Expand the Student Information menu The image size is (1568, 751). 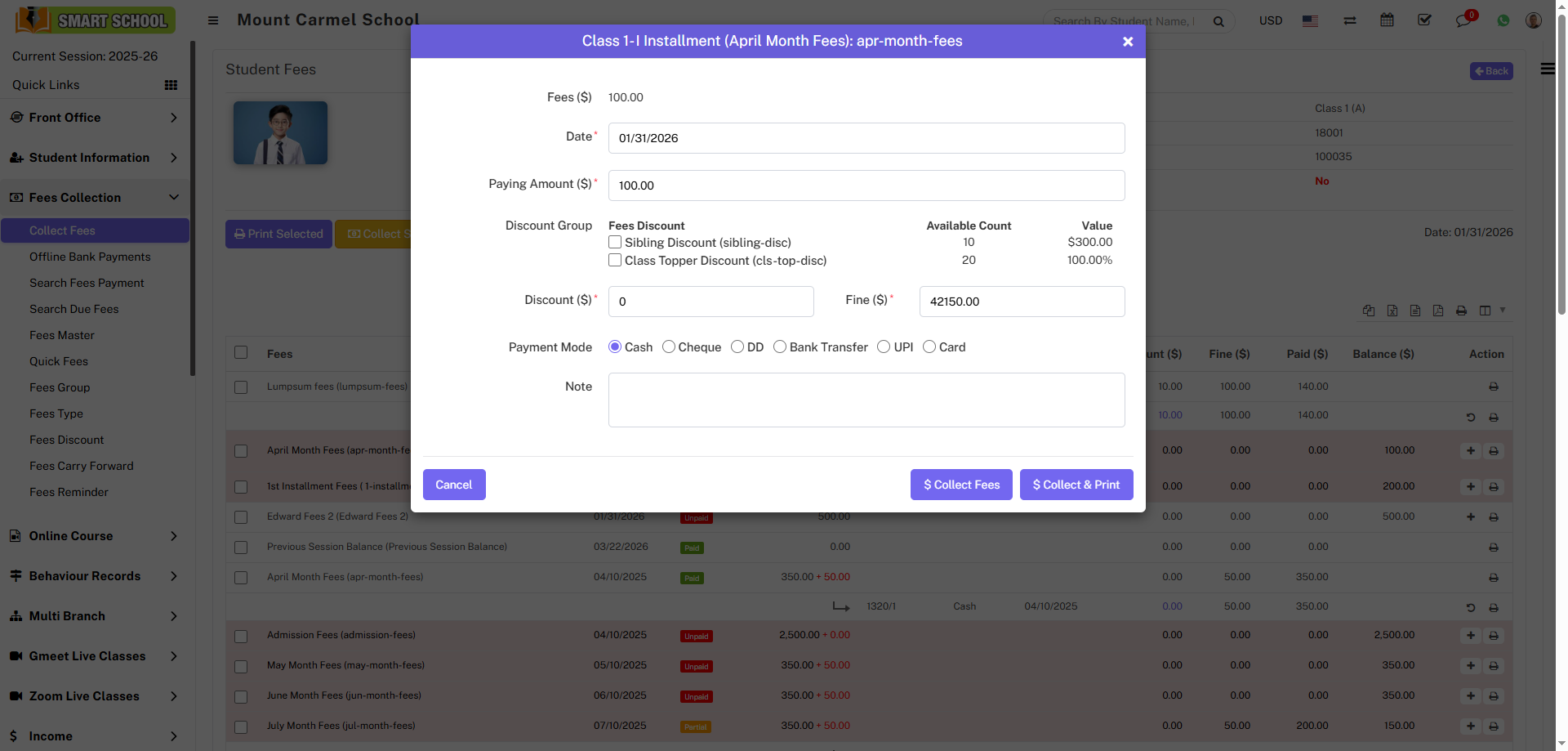pyautogui.click(x=95, y=158)
